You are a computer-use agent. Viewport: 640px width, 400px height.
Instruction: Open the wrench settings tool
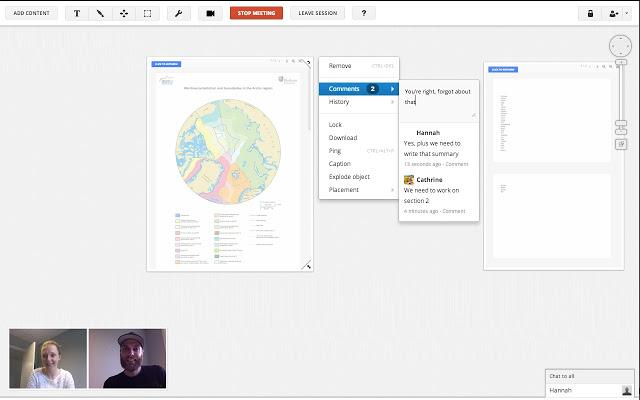pos(179,13)
